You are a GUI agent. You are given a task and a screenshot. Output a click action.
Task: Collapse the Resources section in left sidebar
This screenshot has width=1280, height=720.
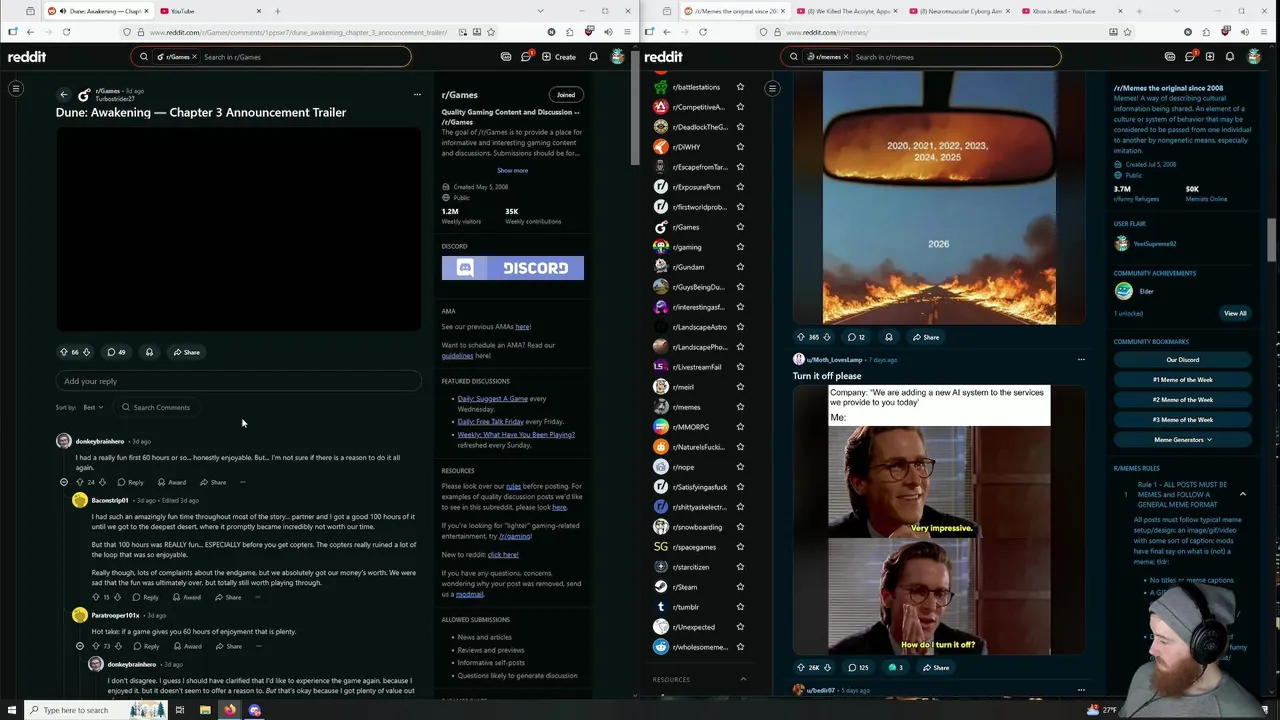click(x=743, y=679)
